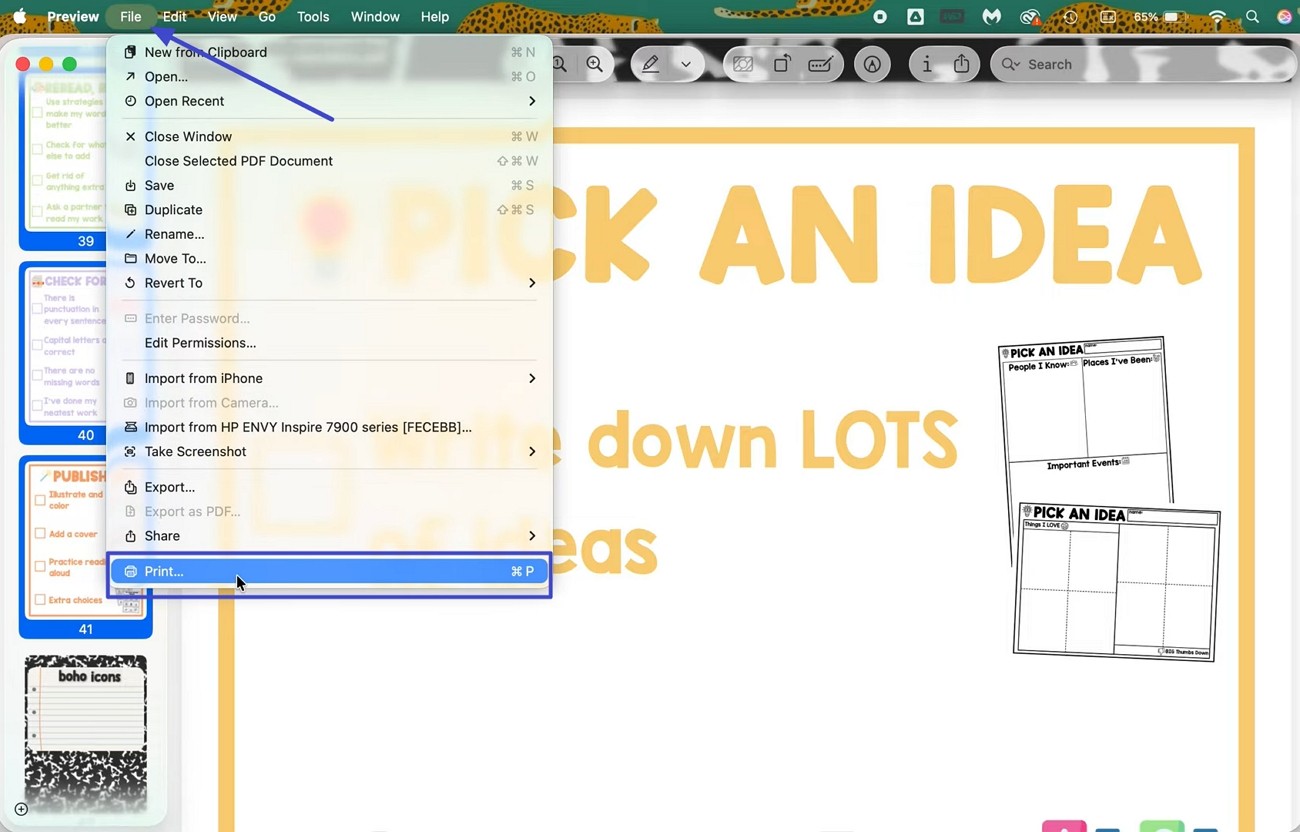Expand the Revert To submenu

[329, 283]
